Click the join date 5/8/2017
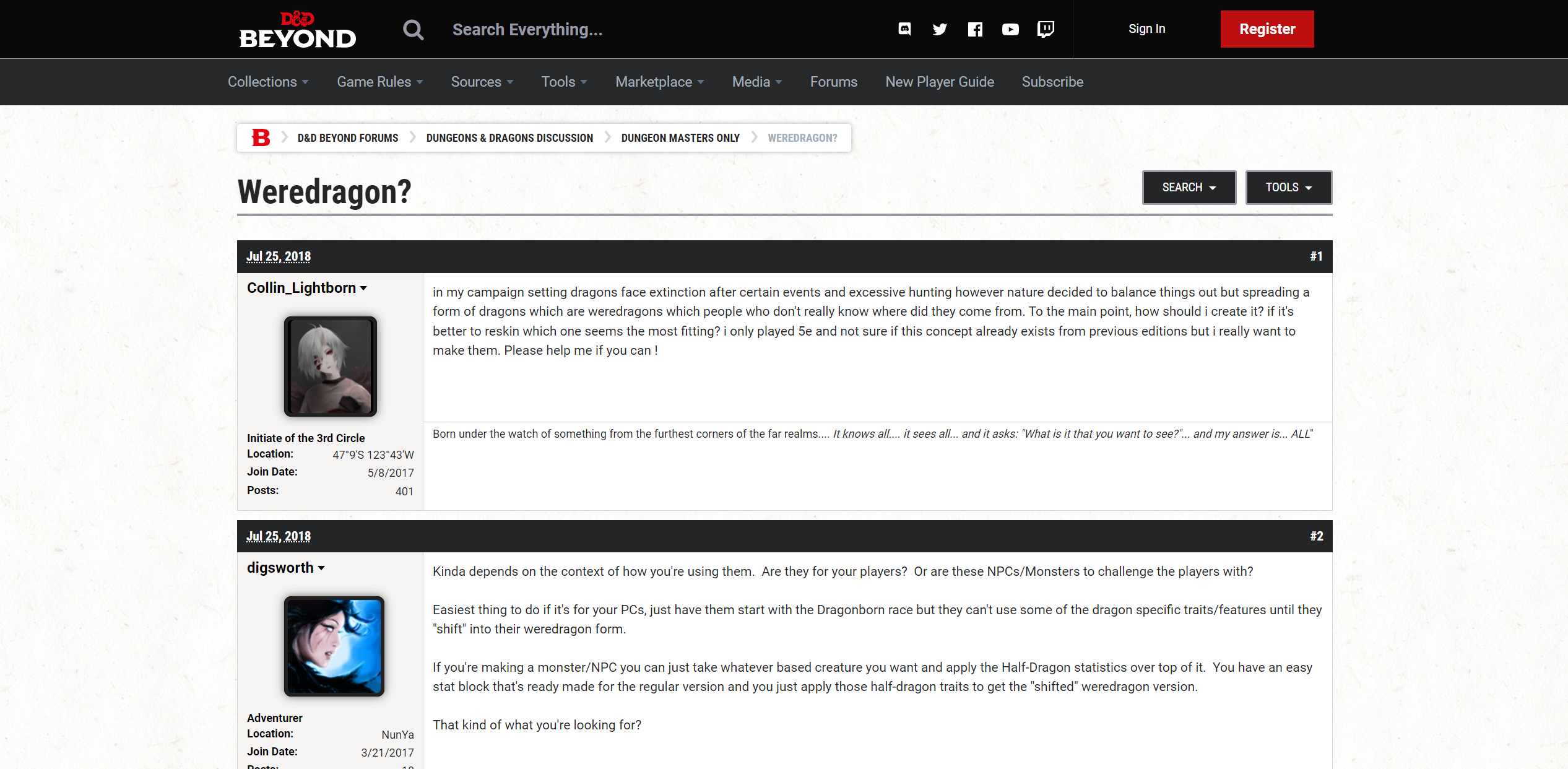 coord(391,473)
